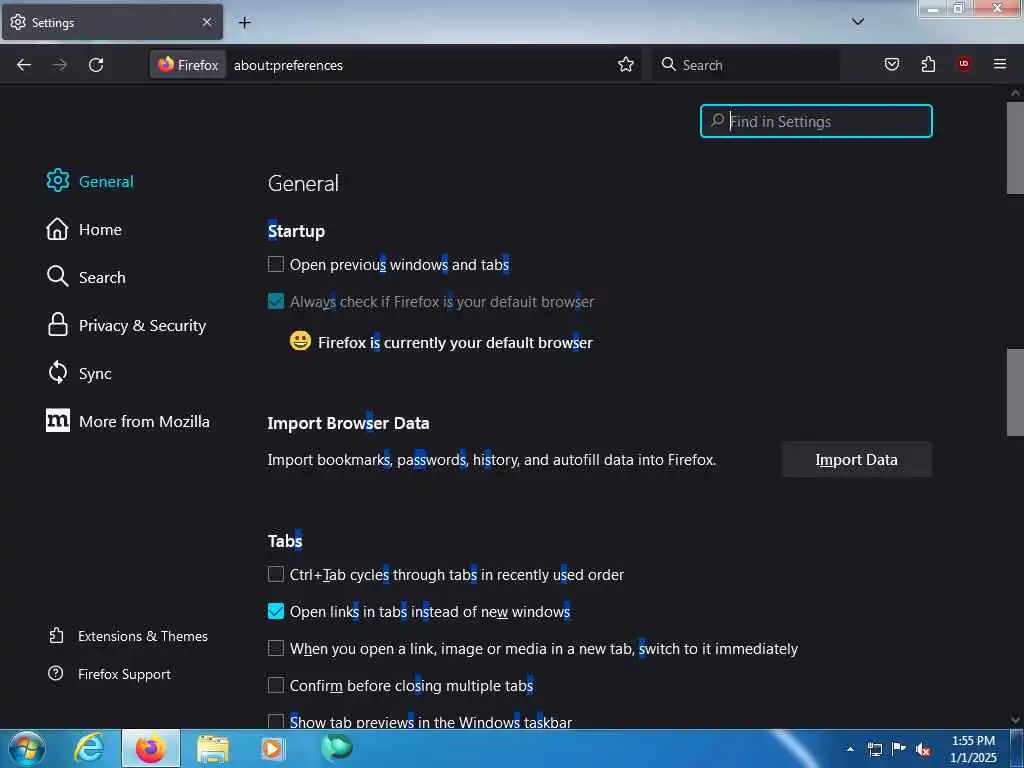Click the padlock icon beside Privacy & Security

click(x=57, y=324)
